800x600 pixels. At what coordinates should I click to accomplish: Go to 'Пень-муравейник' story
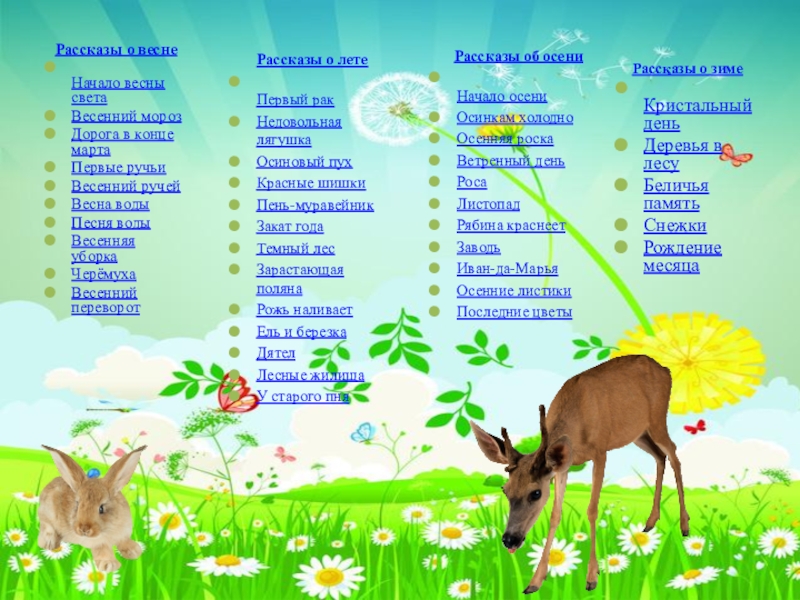point(315,206)
